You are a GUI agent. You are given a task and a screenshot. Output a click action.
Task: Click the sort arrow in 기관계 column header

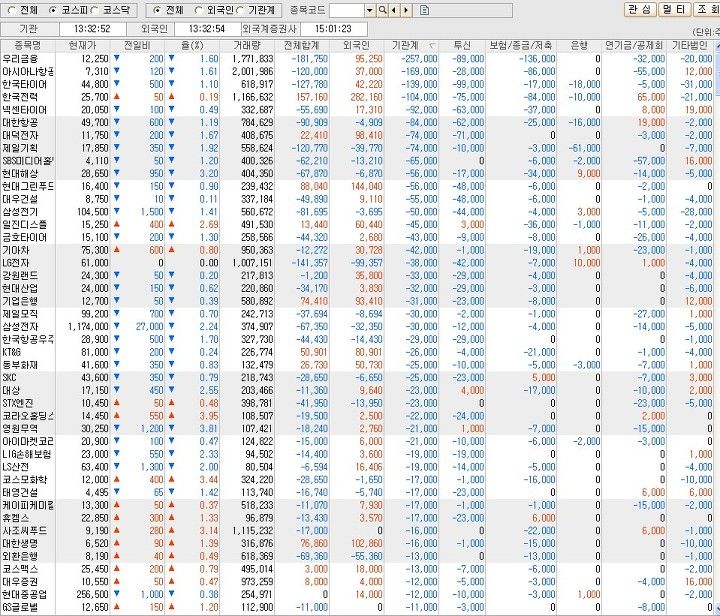tap(431, 46)
